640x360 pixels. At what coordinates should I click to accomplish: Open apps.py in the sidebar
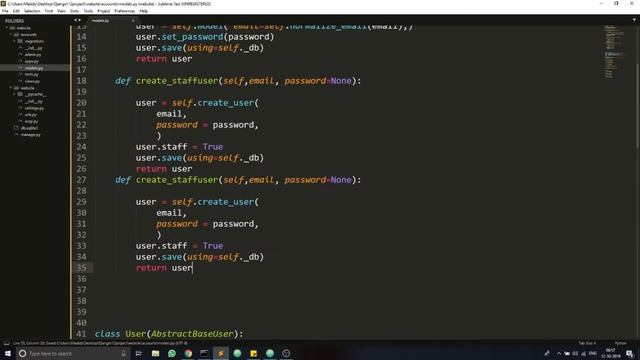click(32, 61)
